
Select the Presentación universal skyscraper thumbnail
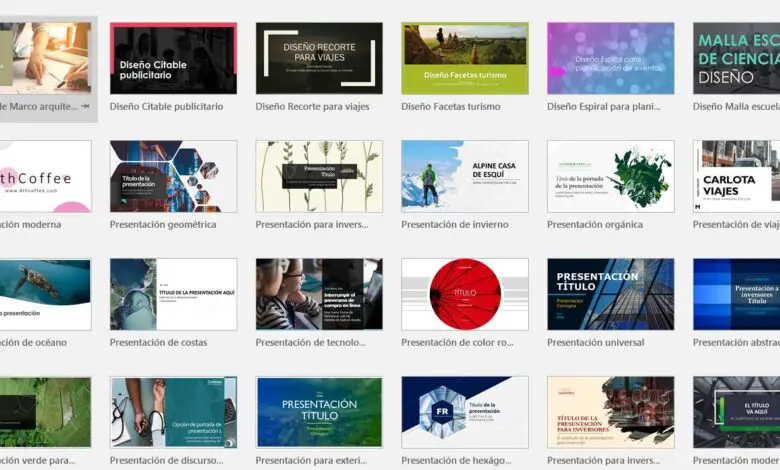[x=610, y=294]
